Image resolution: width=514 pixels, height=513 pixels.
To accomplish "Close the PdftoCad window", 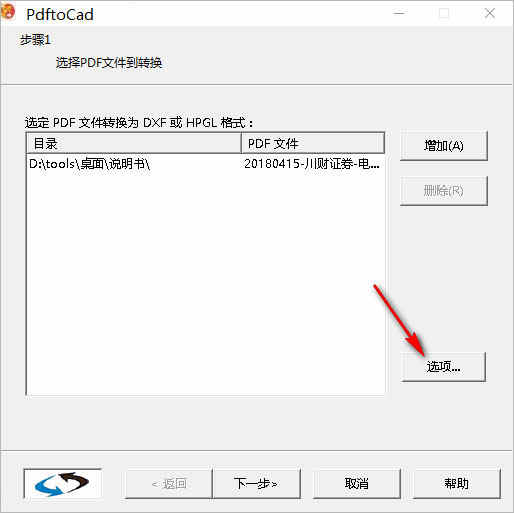I will tap(490, 13).
